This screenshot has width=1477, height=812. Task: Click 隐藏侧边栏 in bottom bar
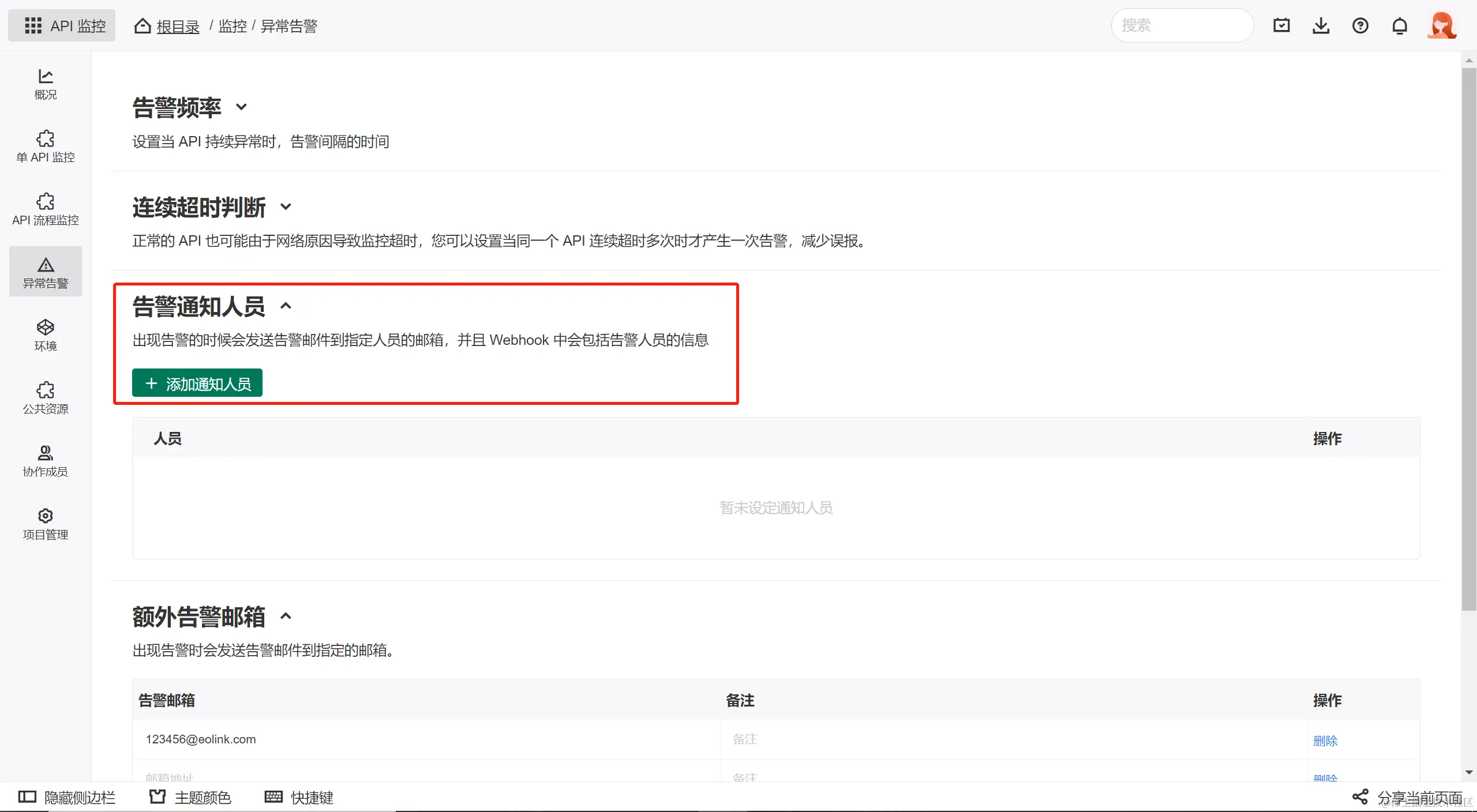(67, 797)
